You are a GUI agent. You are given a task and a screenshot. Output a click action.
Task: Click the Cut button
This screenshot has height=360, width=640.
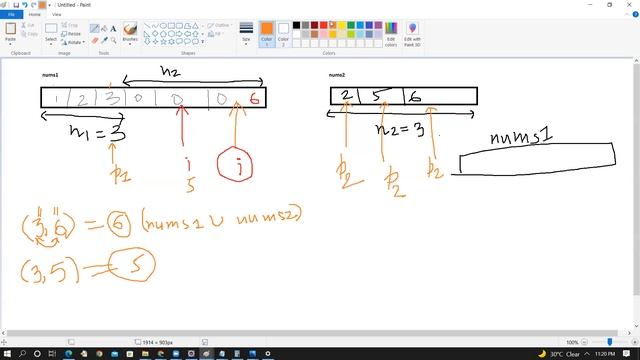pos(28,25)
